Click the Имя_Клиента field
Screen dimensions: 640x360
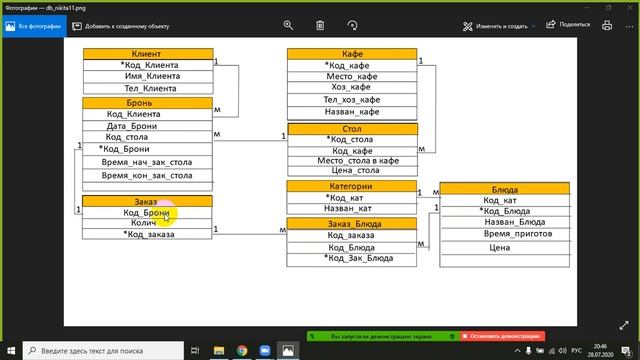[148, 76]
